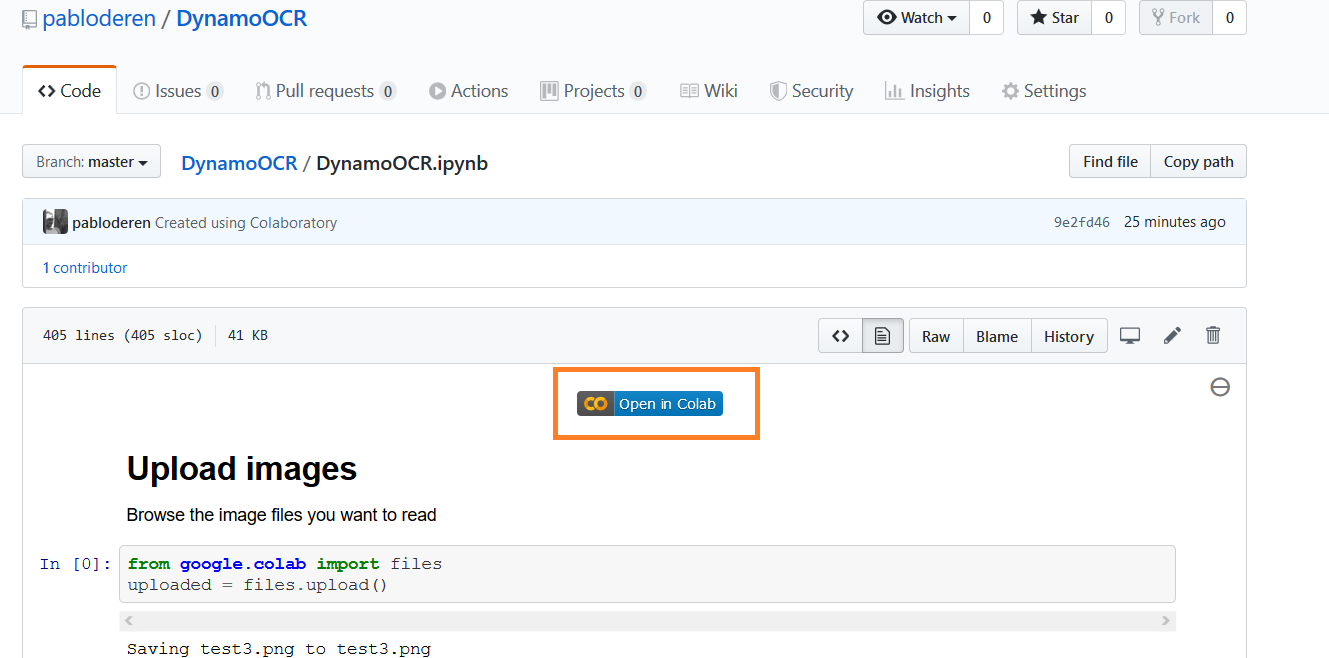Viewport: 1329px width, 658px height.
Task: Star the DynamoOCR repository
Action: pyautogui.click(x=1054, y=17)
